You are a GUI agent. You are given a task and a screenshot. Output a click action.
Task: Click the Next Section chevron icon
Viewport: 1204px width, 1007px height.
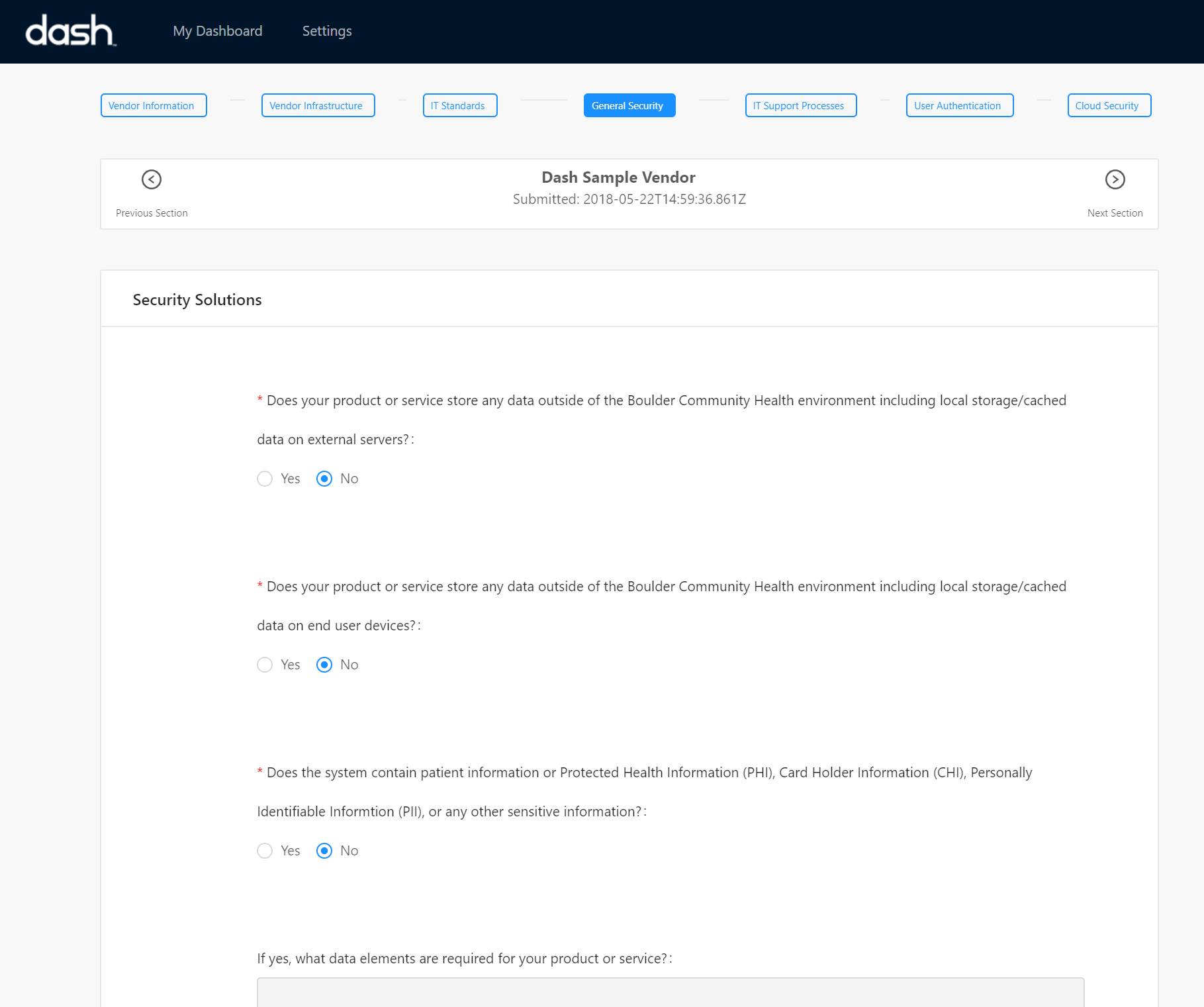1115,179
